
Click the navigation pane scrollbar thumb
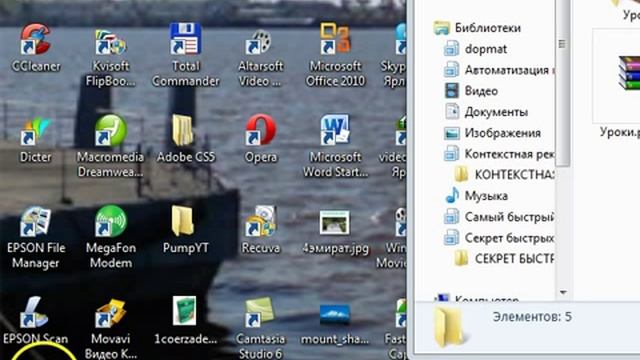point(563,82)
